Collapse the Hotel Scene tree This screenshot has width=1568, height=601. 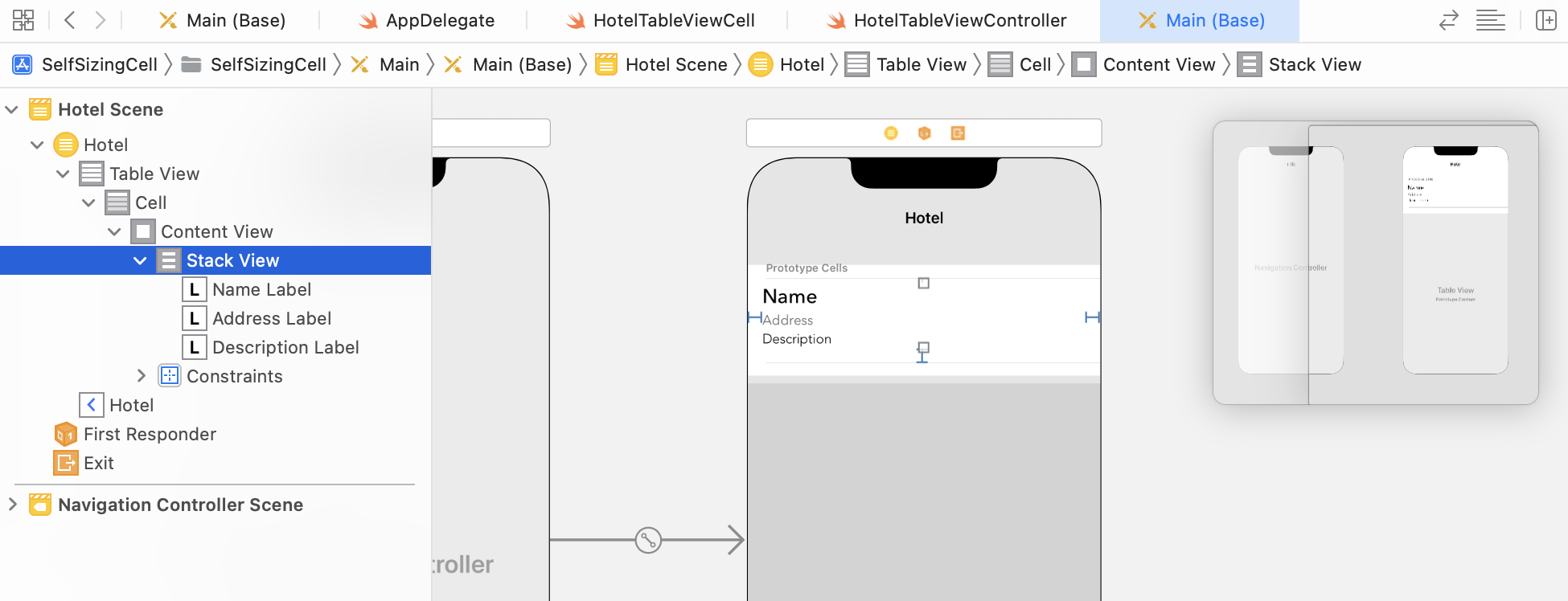[12, 109]
